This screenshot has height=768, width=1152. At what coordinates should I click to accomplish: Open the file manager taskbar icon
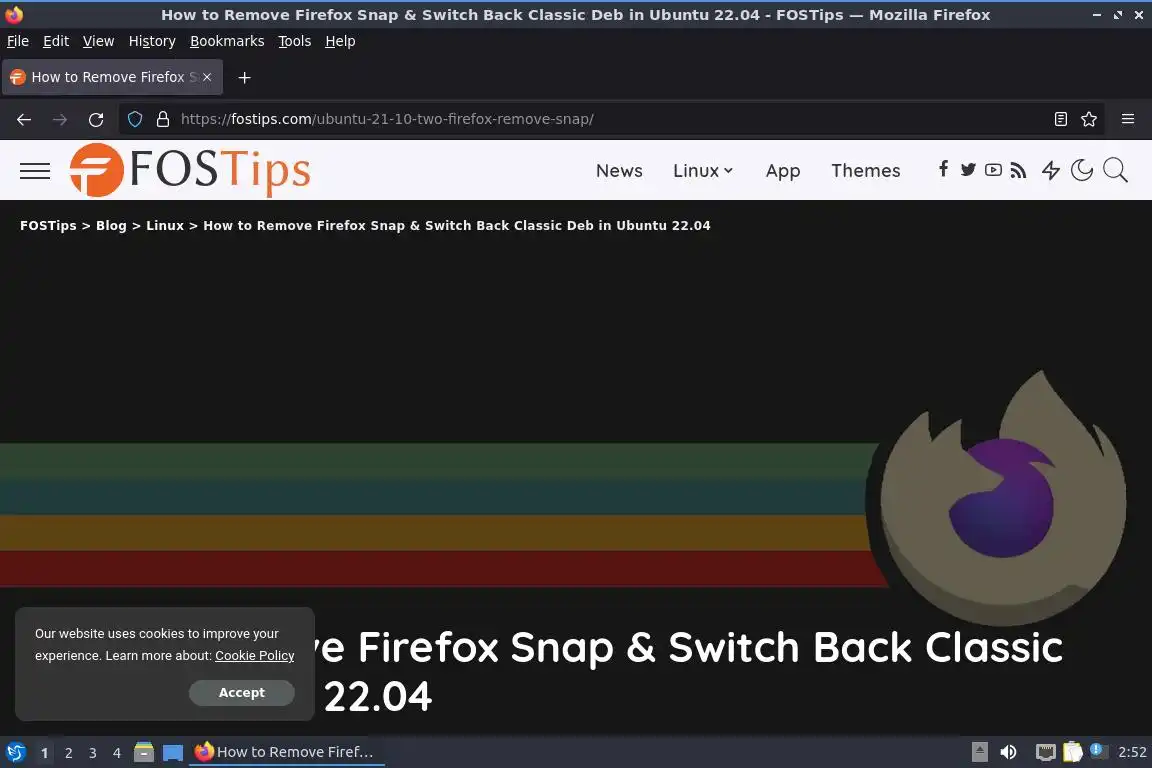pos(144,752)
